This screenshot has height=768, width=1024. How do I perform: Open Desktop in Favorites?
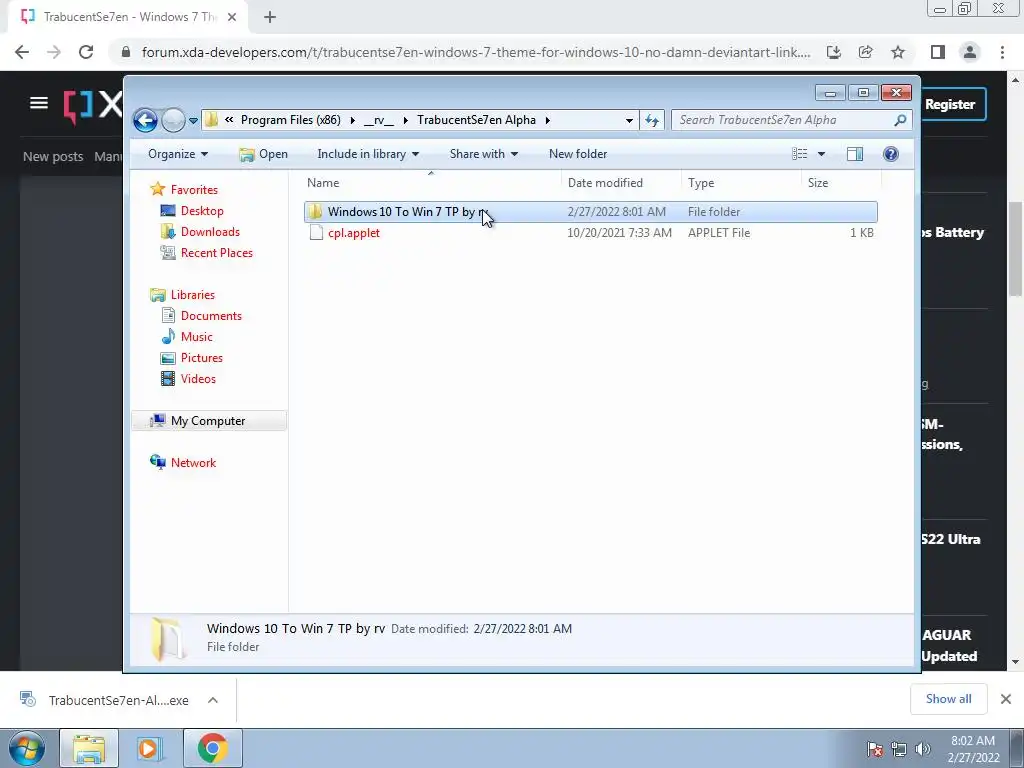pyautogui.click(x=202, y=211)
